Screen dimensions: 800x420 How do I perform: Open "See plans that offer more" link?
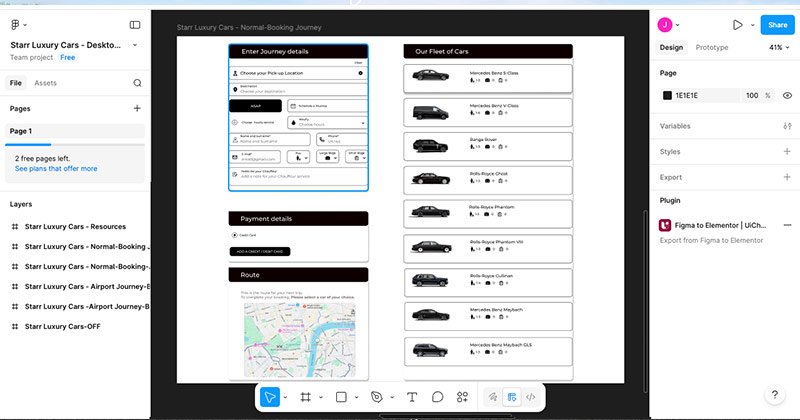tap(56, 169)
